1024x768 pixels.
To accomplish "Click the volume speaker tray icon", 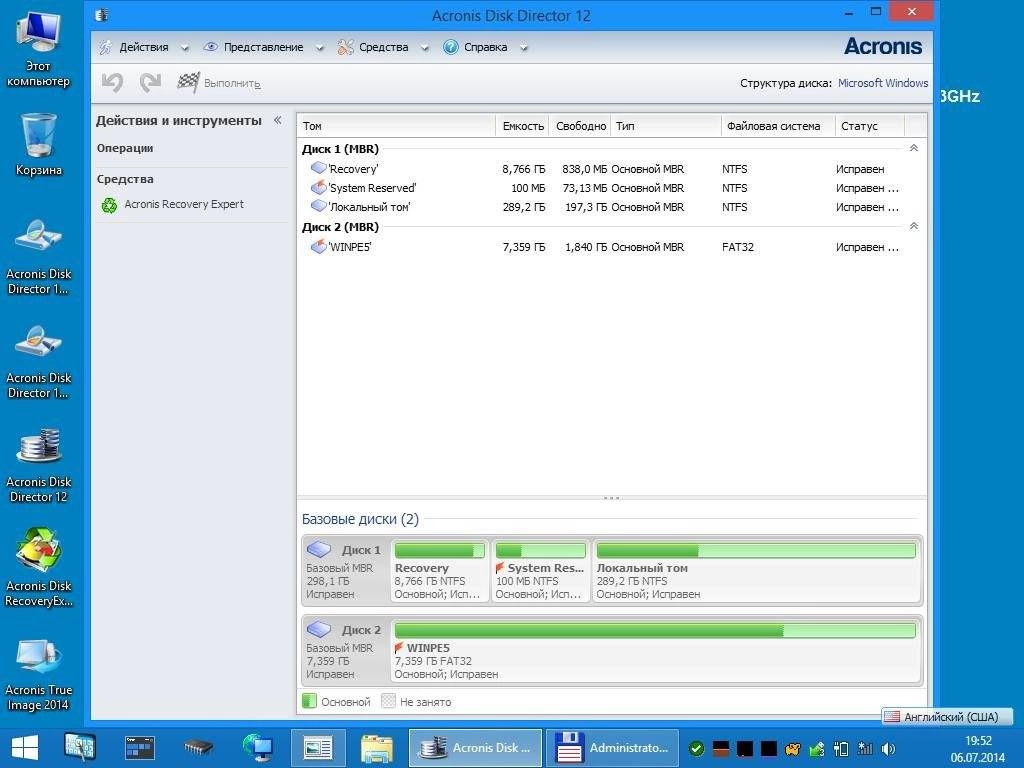I will click(888, 747).
